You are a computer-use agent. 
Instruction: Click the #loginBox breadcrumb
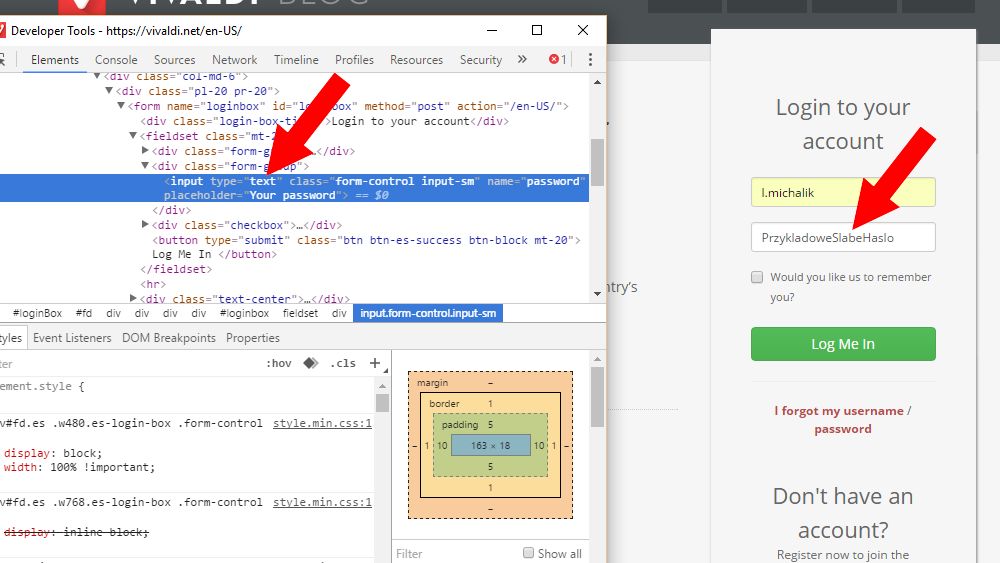pos(38,313)
